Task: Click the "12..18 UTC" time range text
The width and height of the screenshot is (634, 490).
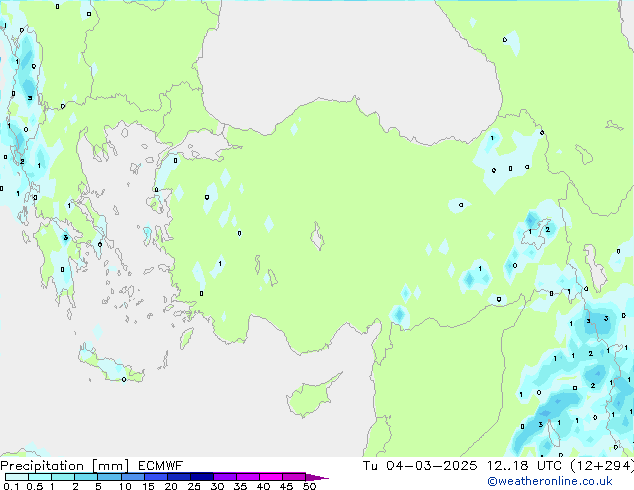Action: [524, 466]
